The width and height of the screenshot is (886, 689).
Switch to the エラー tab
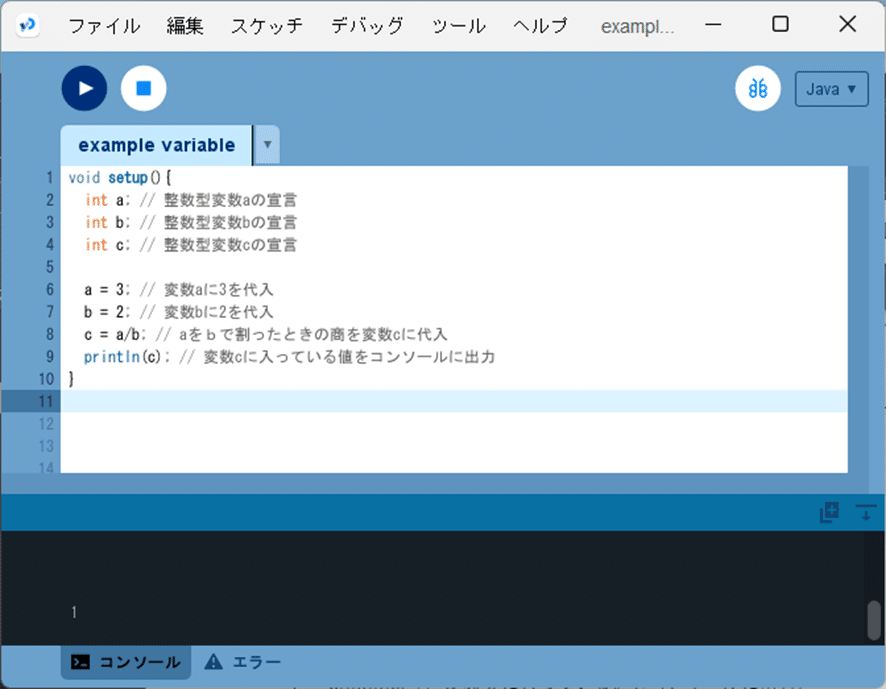pyautogui.click(x=242, y=662)
